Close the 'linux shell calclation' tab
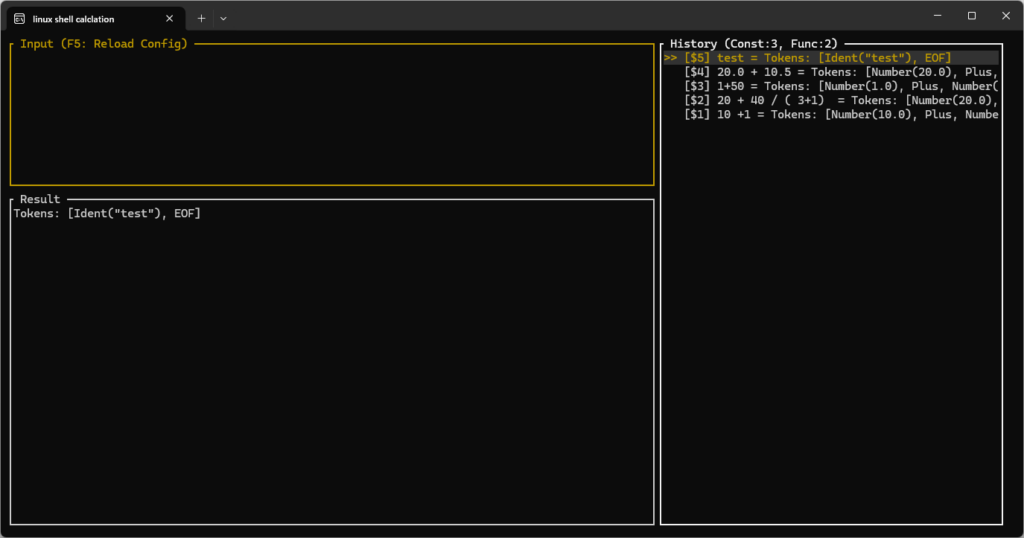Screen dimensions: 1024x538 [x=169, y=18]
